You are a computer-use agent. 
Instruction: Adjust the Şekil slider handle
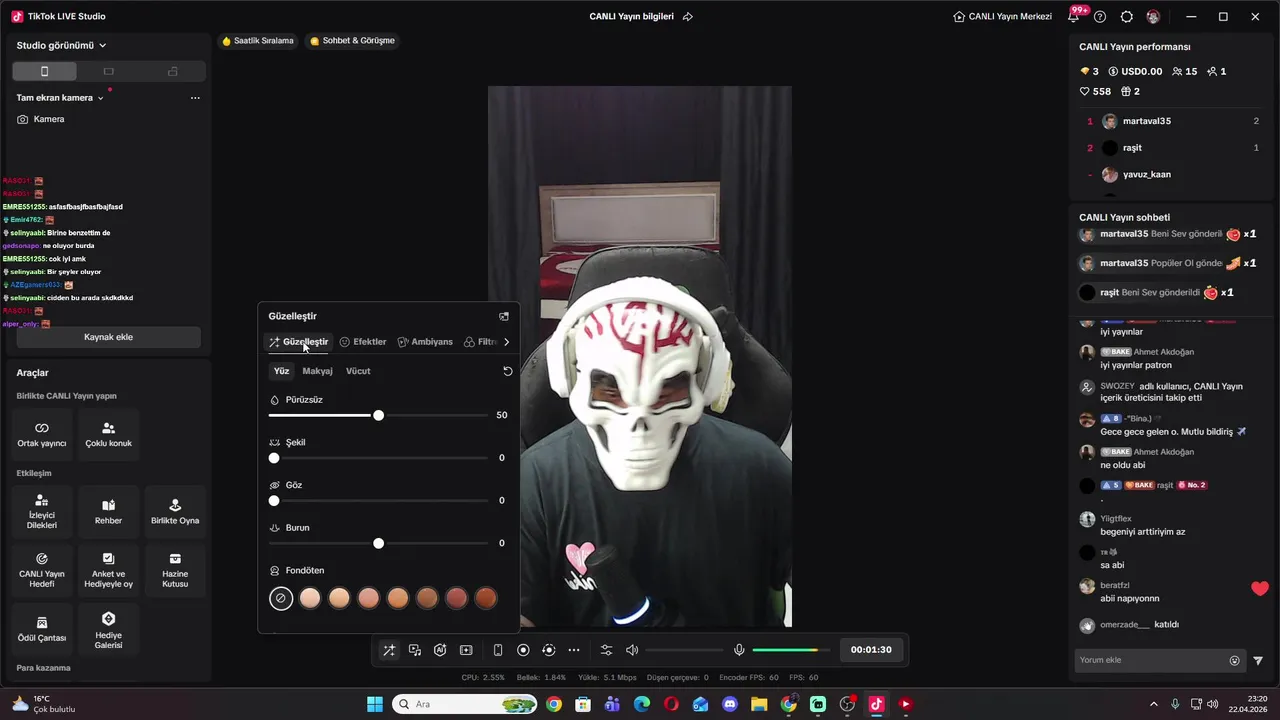274,458
